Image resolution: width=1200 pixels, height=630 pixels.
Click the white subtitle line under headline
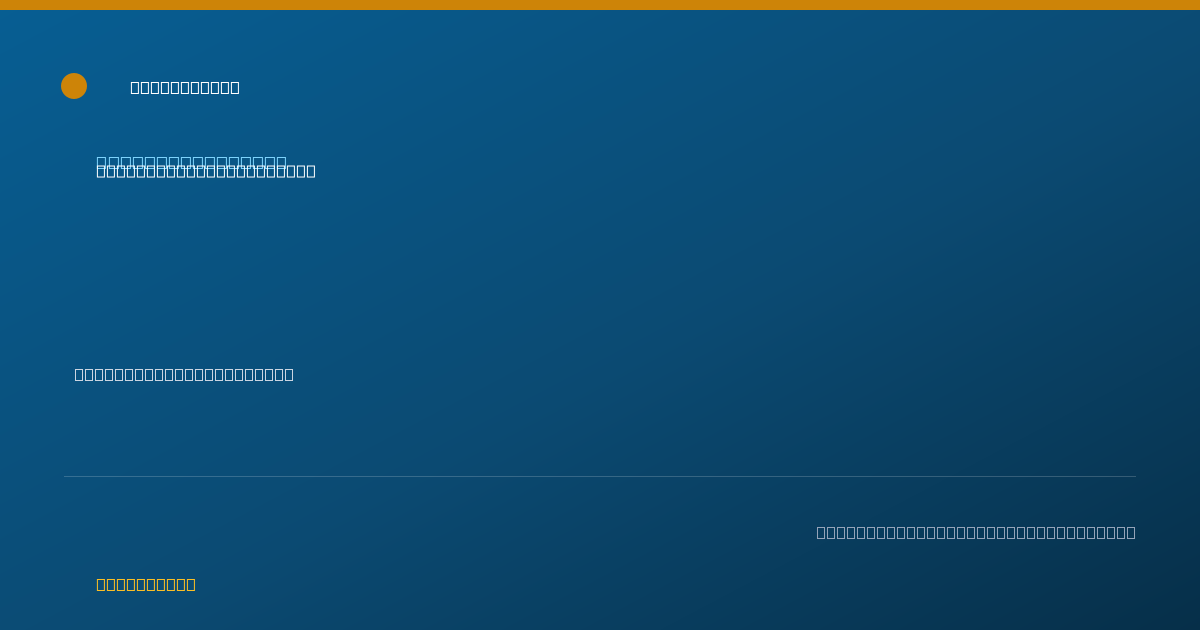(206, 171)
